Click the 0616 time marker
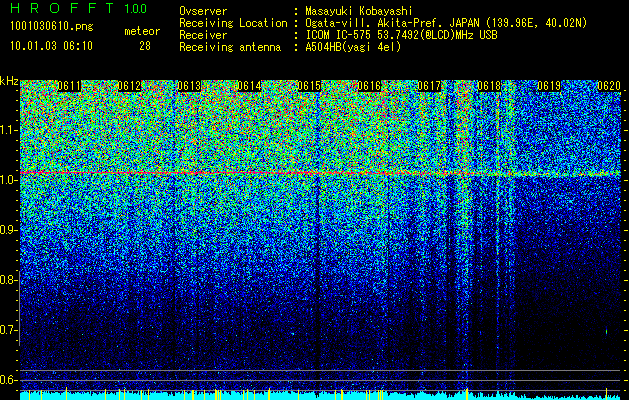This screenshot has height=400, width=629. [x=369, y=86]
